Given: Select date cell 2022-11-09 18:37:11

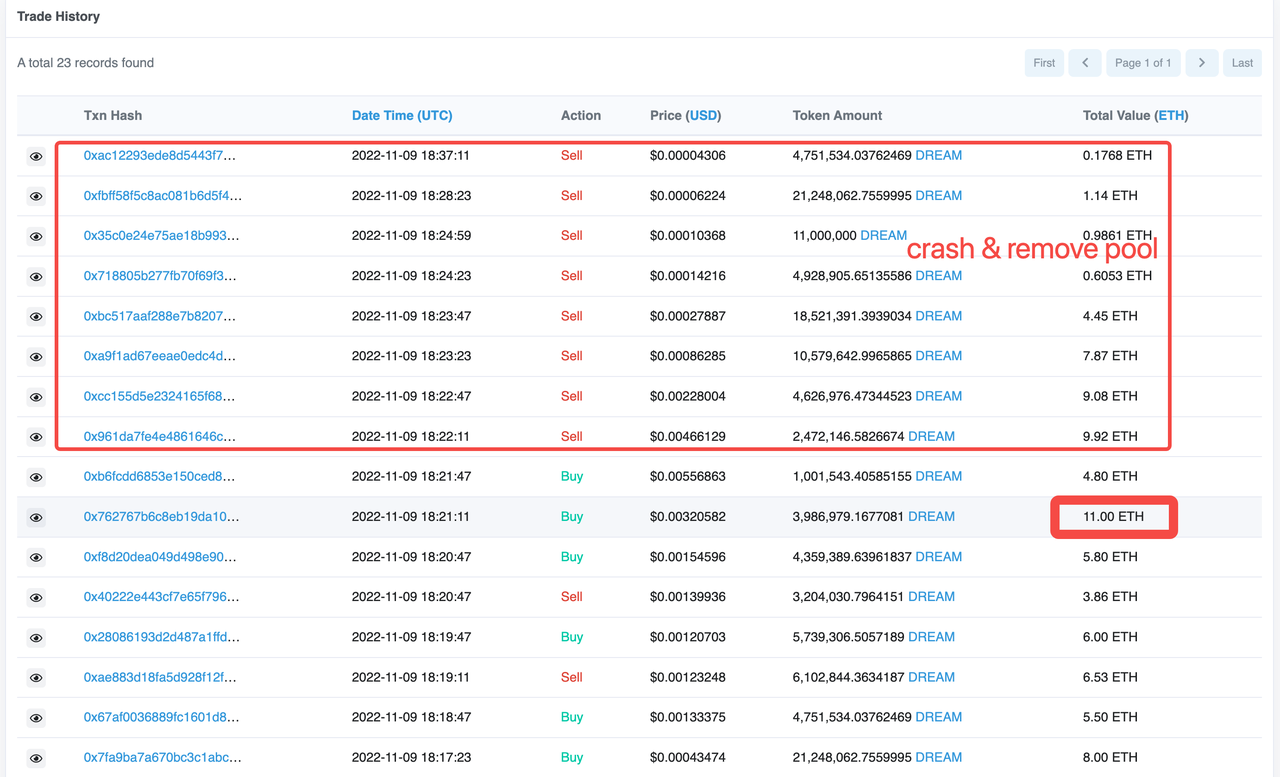Looking at the screenshot, I should point(411,156).
